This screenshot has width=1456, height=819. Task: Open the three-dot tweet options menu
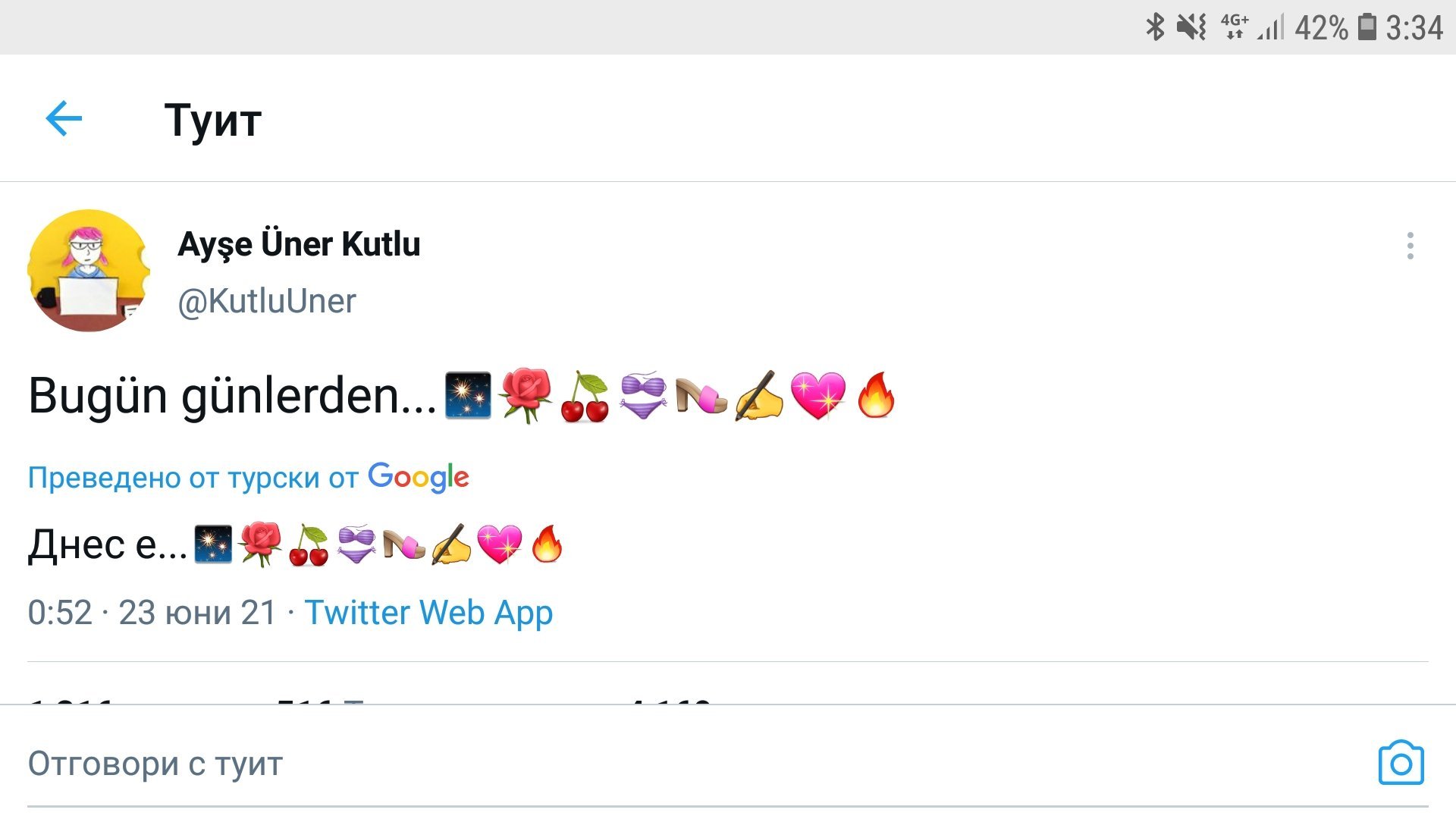click(1410, 246)
